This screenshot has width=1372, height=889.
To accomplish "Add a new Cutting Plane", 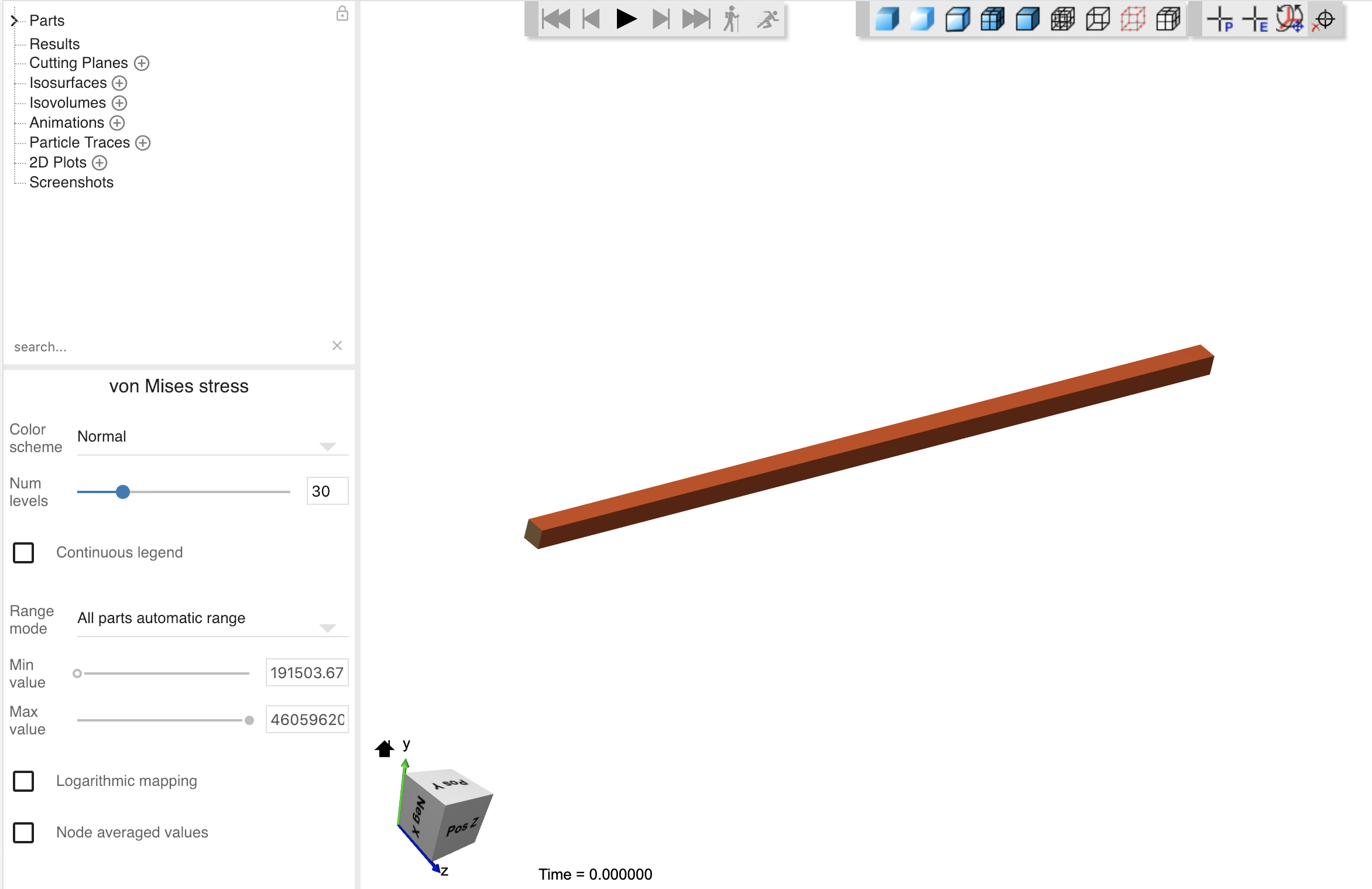I will click(142, 63).
